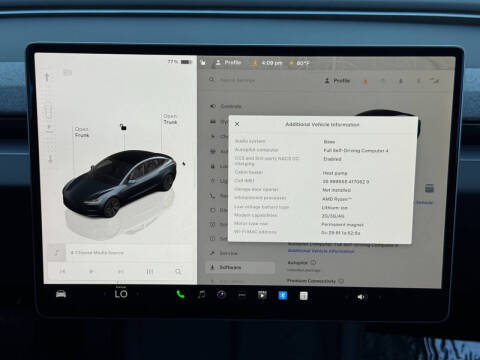Open the music note media app
480x360 pixels.
(x=201, y=294)
